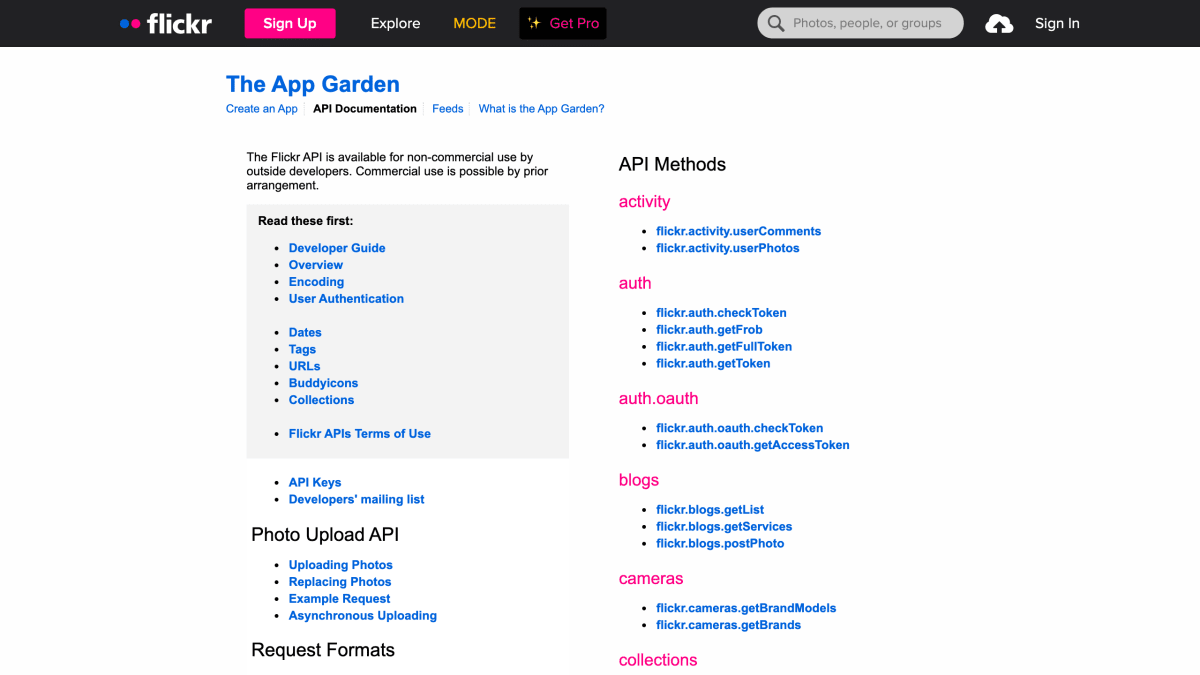Open flickr.auth.oauth.getAccessToken method
The width and height of the screenshot is (1200, 675).
pyautogui.click(x=753, y=445)
